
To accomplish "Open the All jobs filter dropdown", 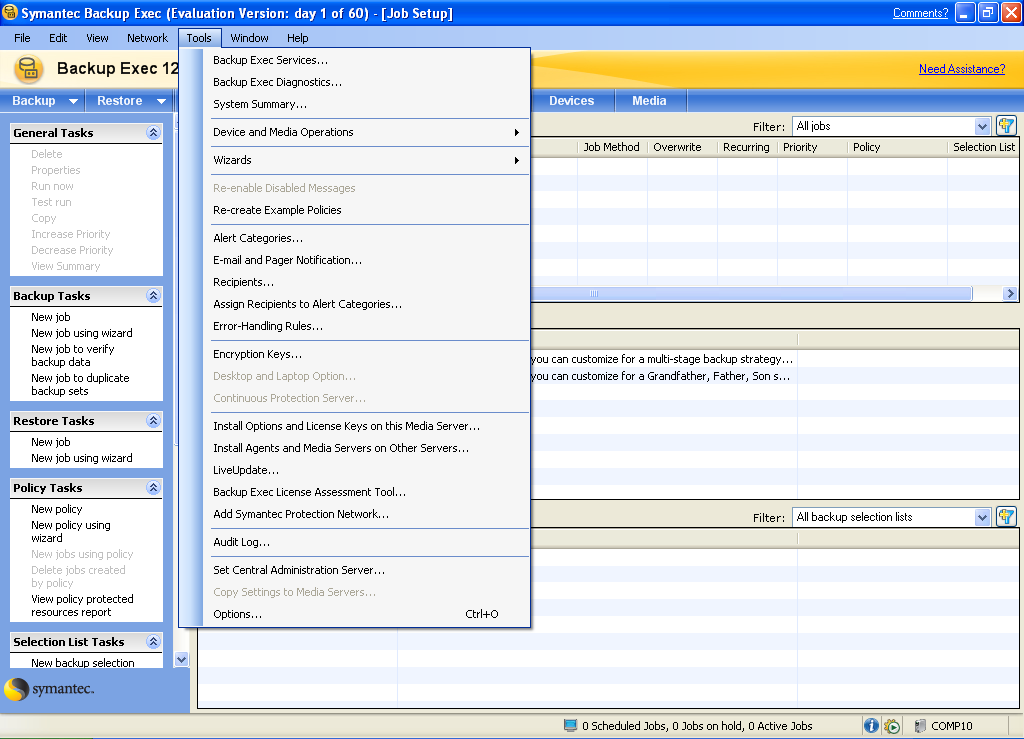I will (982, 126).
